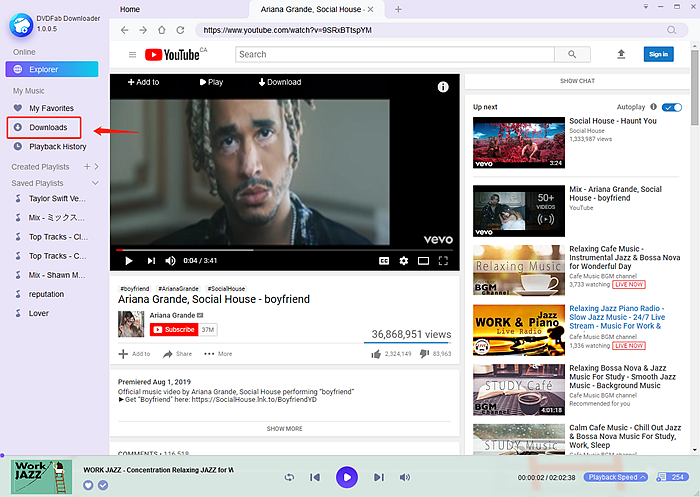Click Play in the video overlay bar

211,82
